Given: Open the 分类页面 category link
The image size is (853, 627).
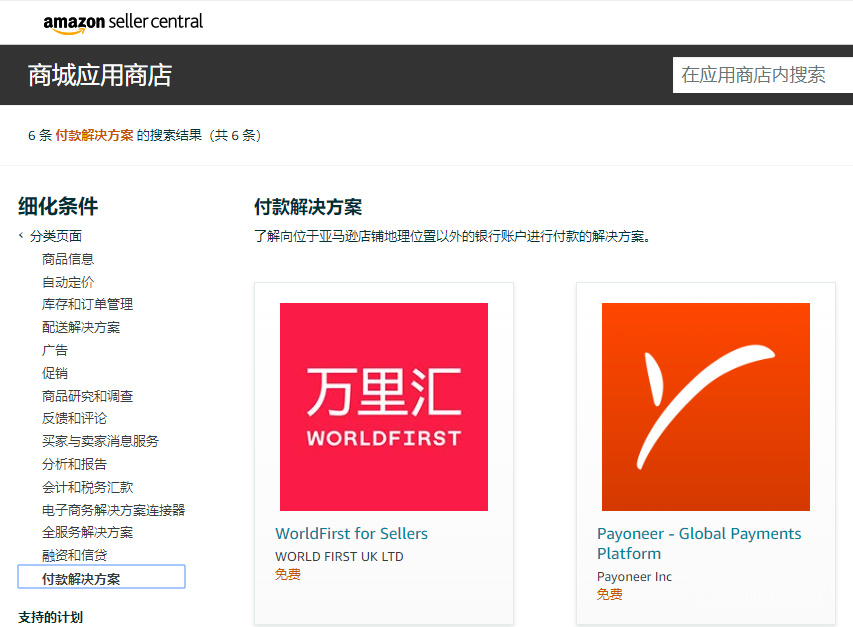Looking at the screenshot, I should tap(55, 236).
